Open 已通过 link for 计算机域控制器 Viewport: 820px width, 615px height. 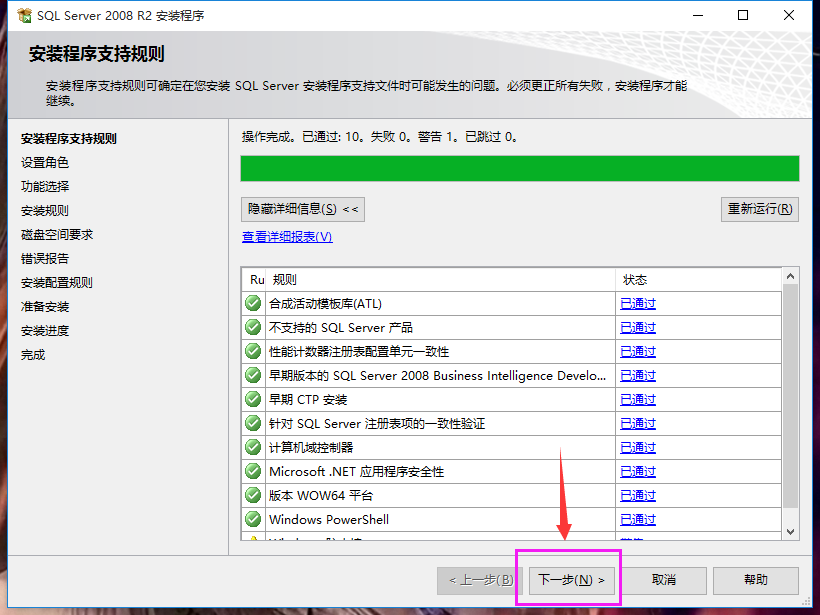[637, 448]
